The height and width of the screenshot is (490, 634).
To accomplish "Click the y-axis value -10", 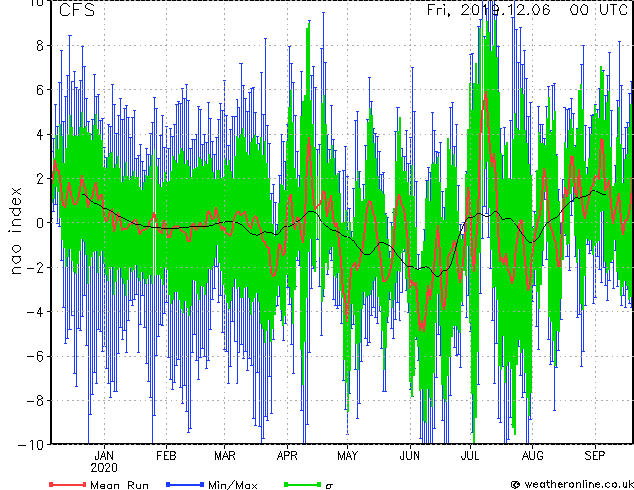I will pos(31,445).
